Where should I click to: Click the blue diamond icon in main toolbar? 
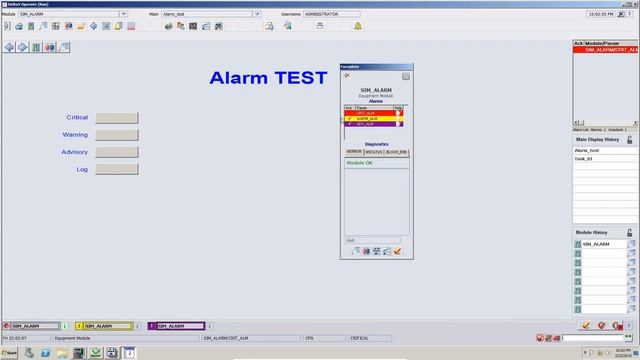[93, 26]
